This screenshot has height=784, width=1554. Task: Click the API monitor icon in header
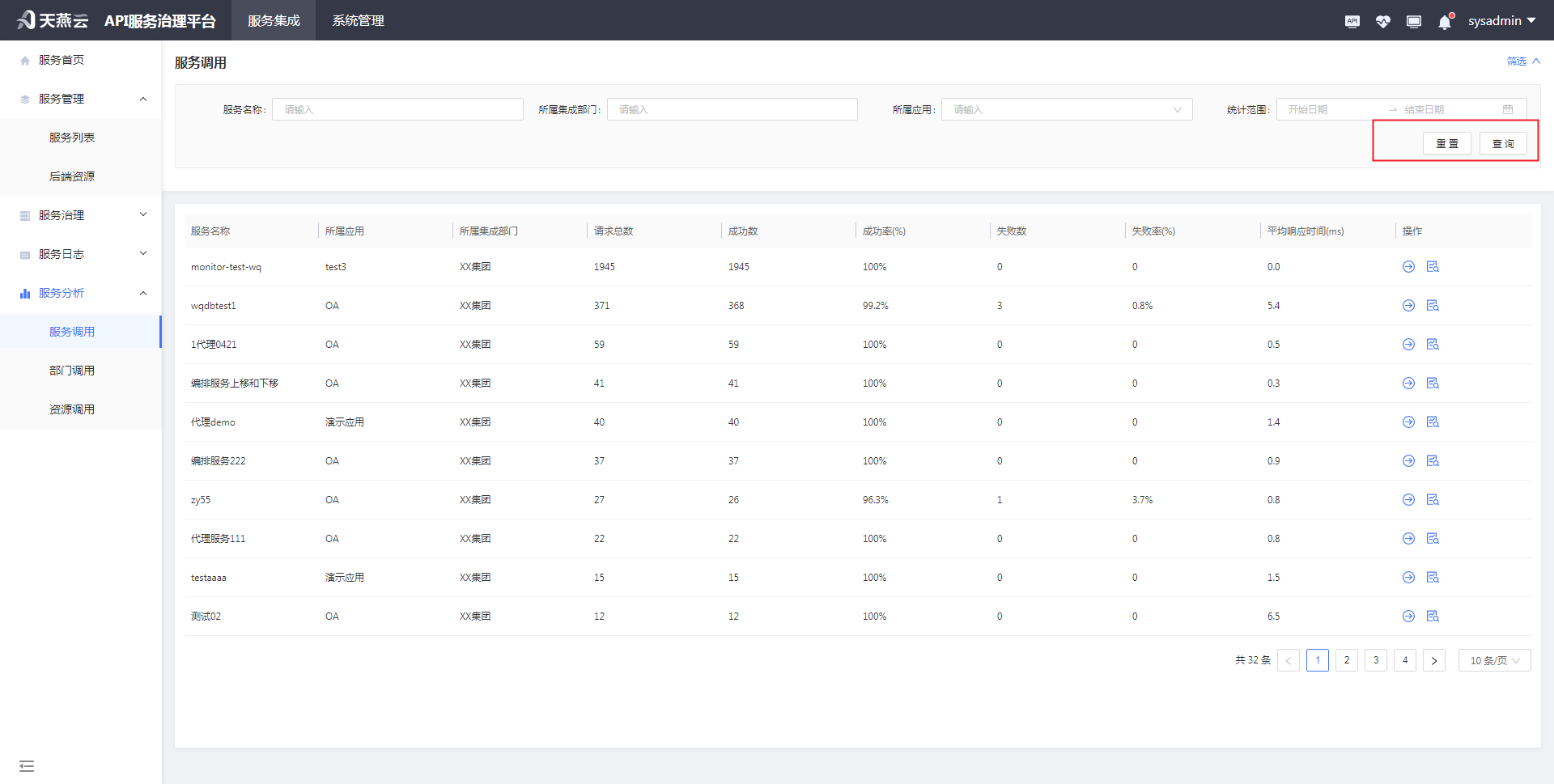1352,21
